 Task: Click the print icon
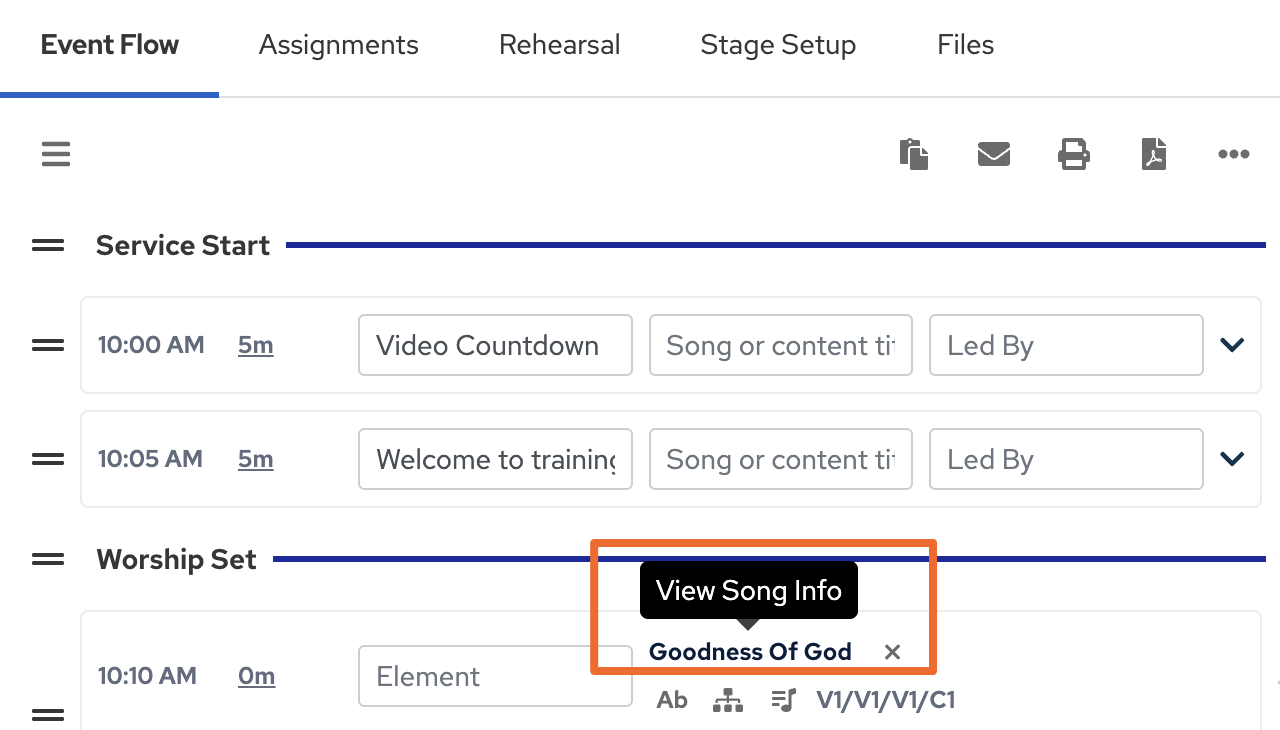1074,154
